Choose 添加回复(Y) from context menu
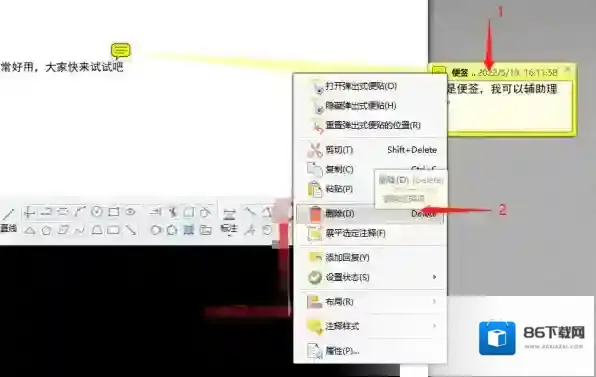This screenshot has height=377, width=596. pos(370,258)
